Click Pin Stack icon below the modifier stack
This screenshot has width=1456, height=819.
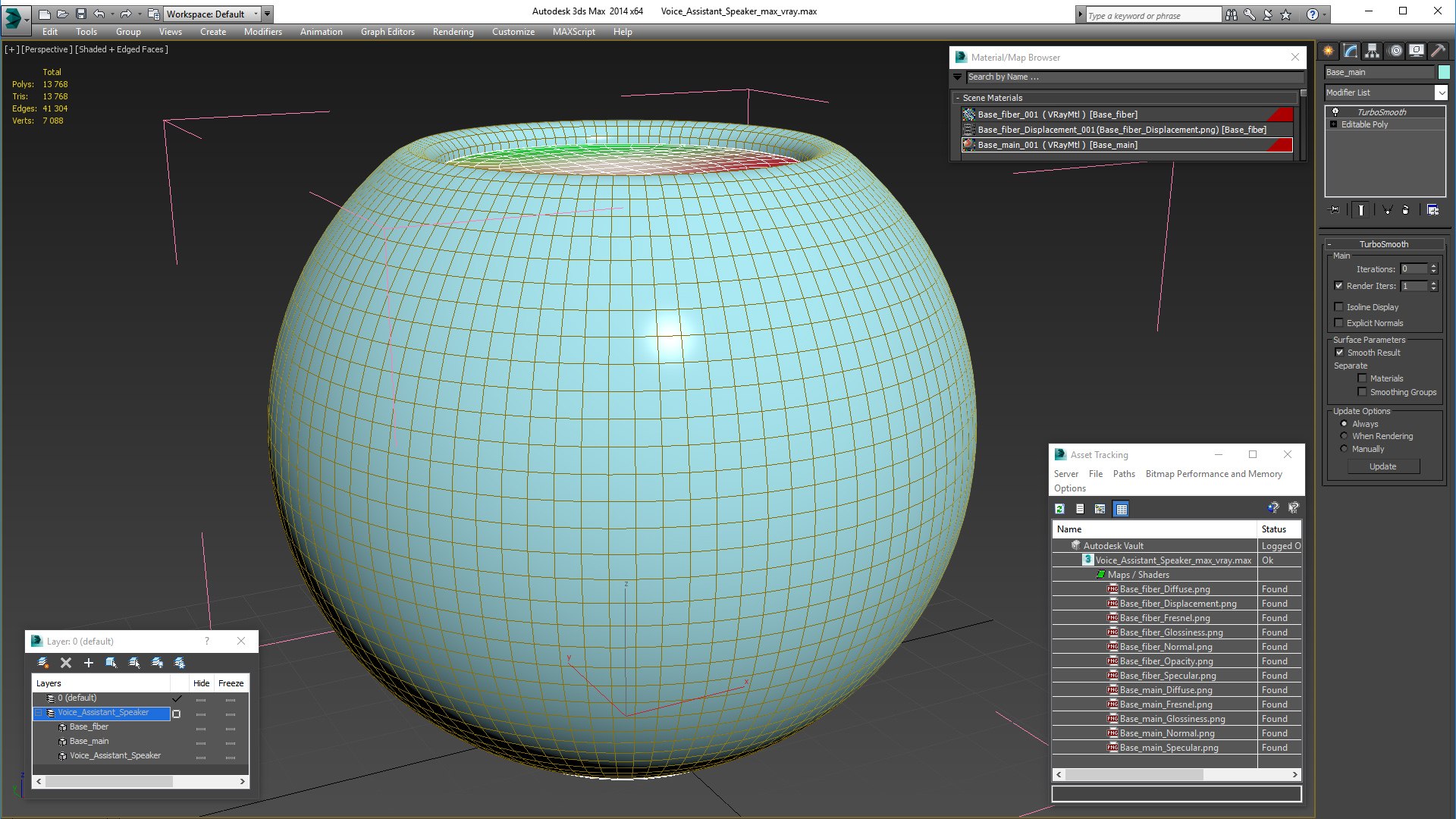[x=1335, y=210]
